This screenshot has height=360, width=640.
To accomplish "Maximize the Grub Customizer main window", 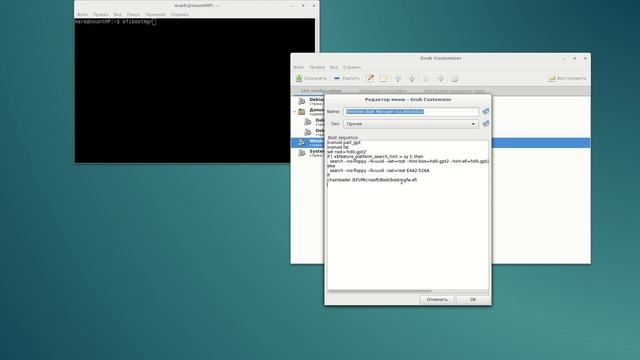I will 574,58.
